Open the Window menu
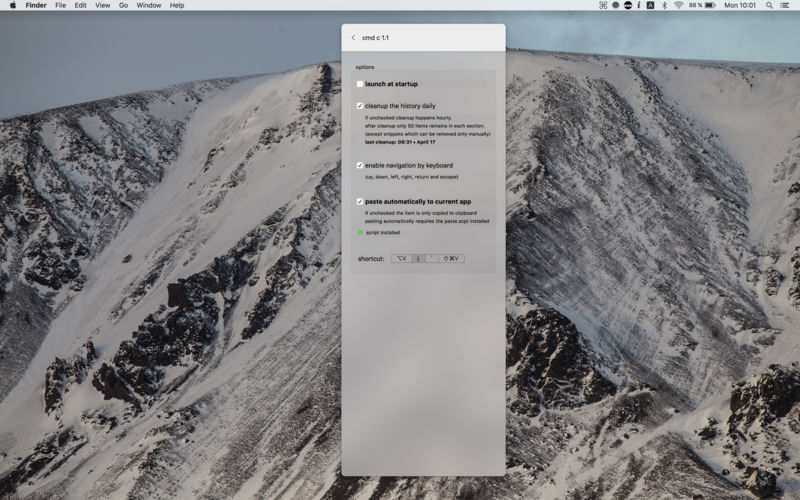The width and height of the screenshot is (800, 500). tap(148, 5)
